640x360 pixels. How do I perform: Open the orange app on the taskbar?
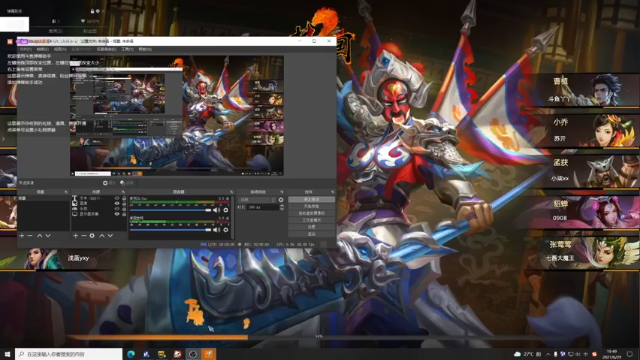click(209, 354)
